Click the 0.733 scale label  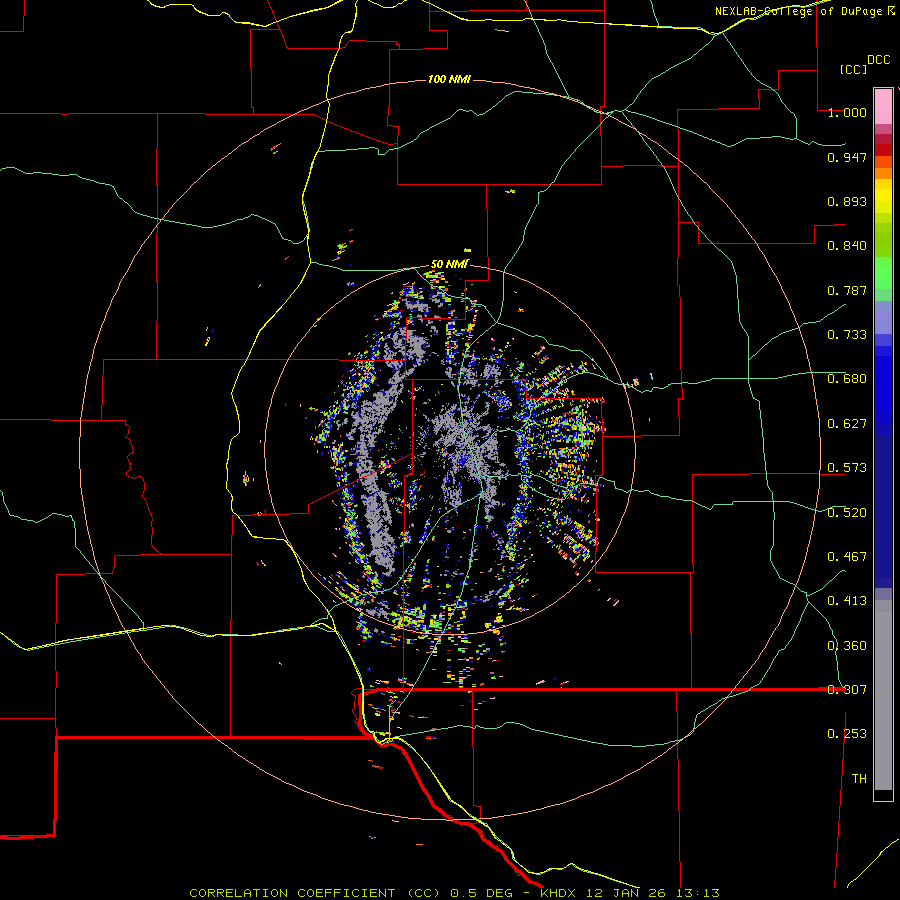point(847,335)
